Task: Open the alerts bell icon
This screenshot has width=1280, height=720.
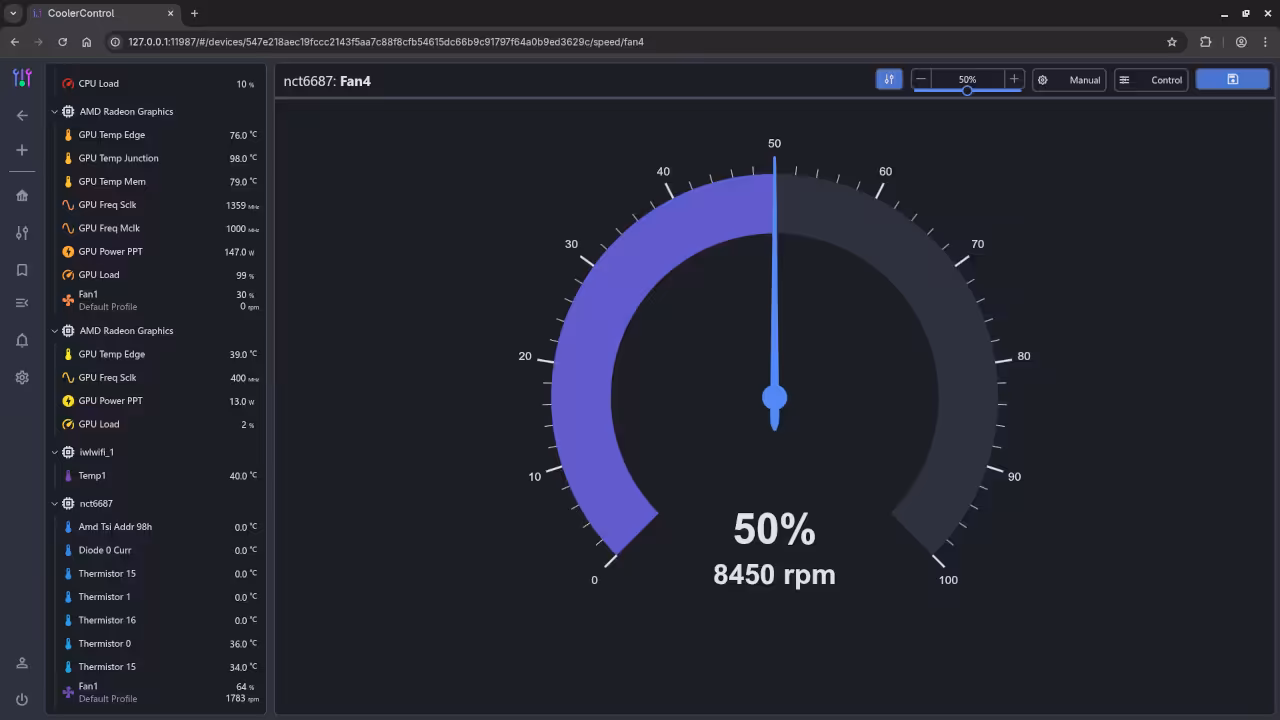Action: (22, 341)
